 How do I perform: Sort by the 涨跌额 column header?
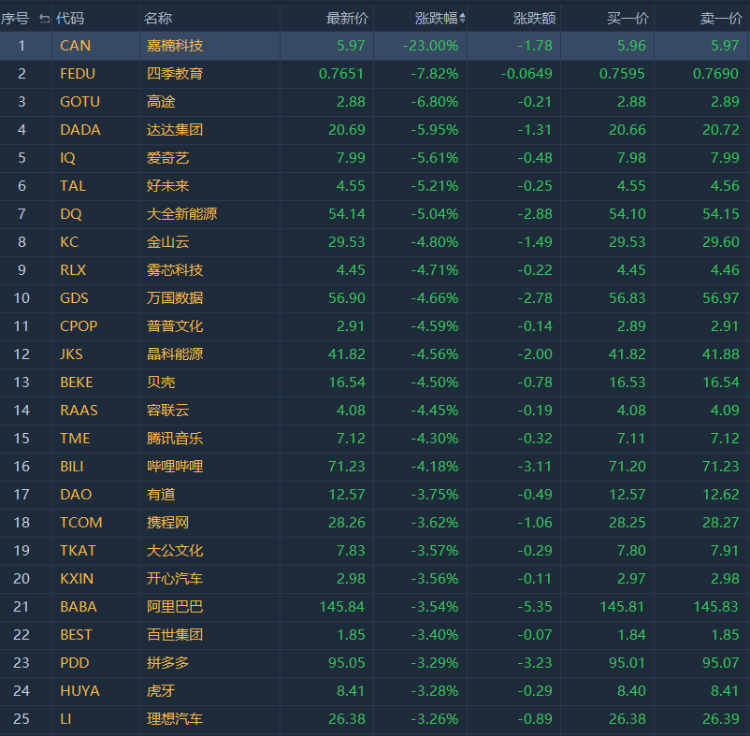click(x=534, y=19)
